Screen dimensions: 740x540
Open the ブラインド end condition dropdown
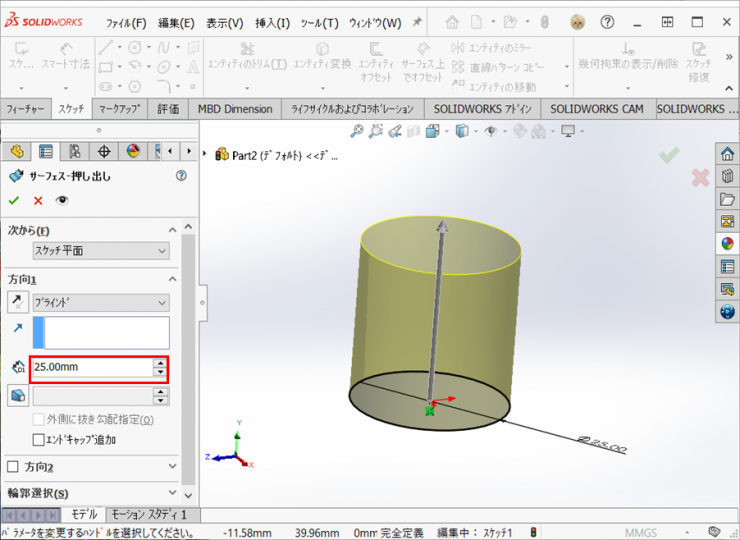pos(99,302)
